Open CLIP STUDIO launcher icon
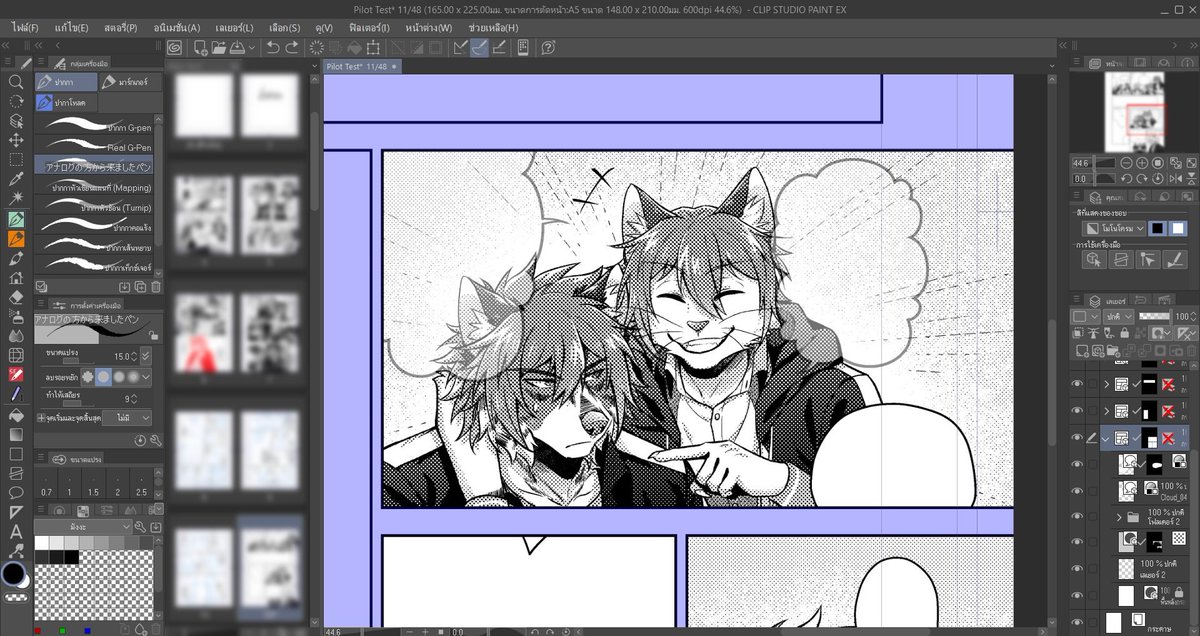This screenshot has width=1200, height=636. (175, 47)
